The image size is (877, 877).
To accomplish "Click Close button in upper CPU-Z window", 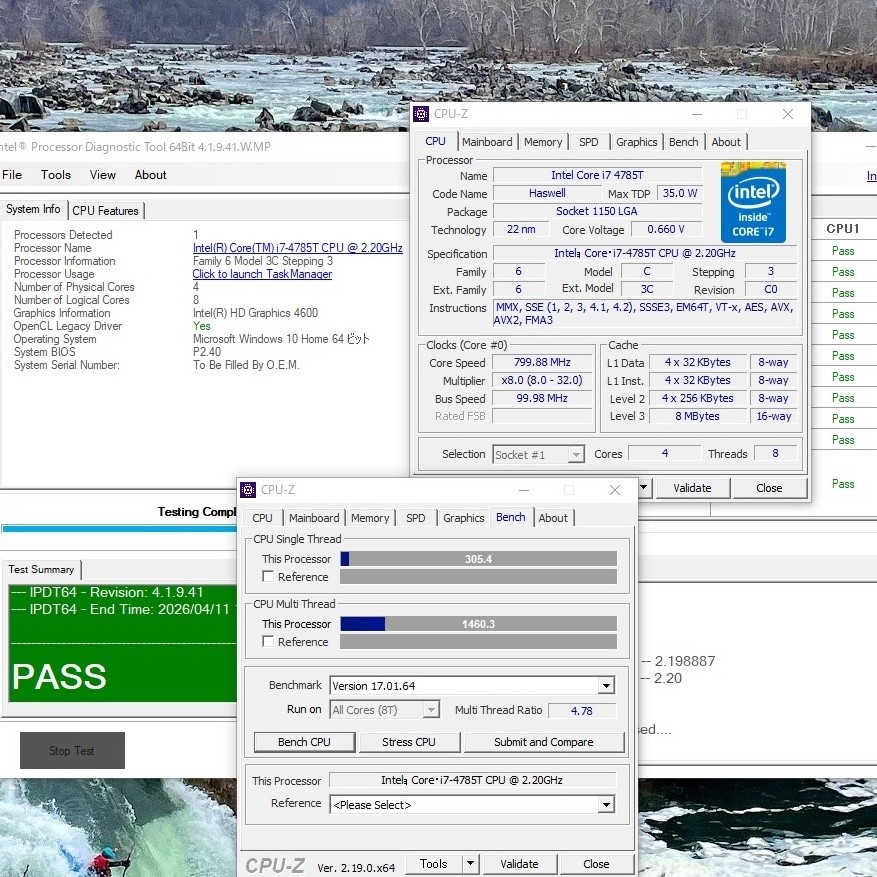I will 769,488.
